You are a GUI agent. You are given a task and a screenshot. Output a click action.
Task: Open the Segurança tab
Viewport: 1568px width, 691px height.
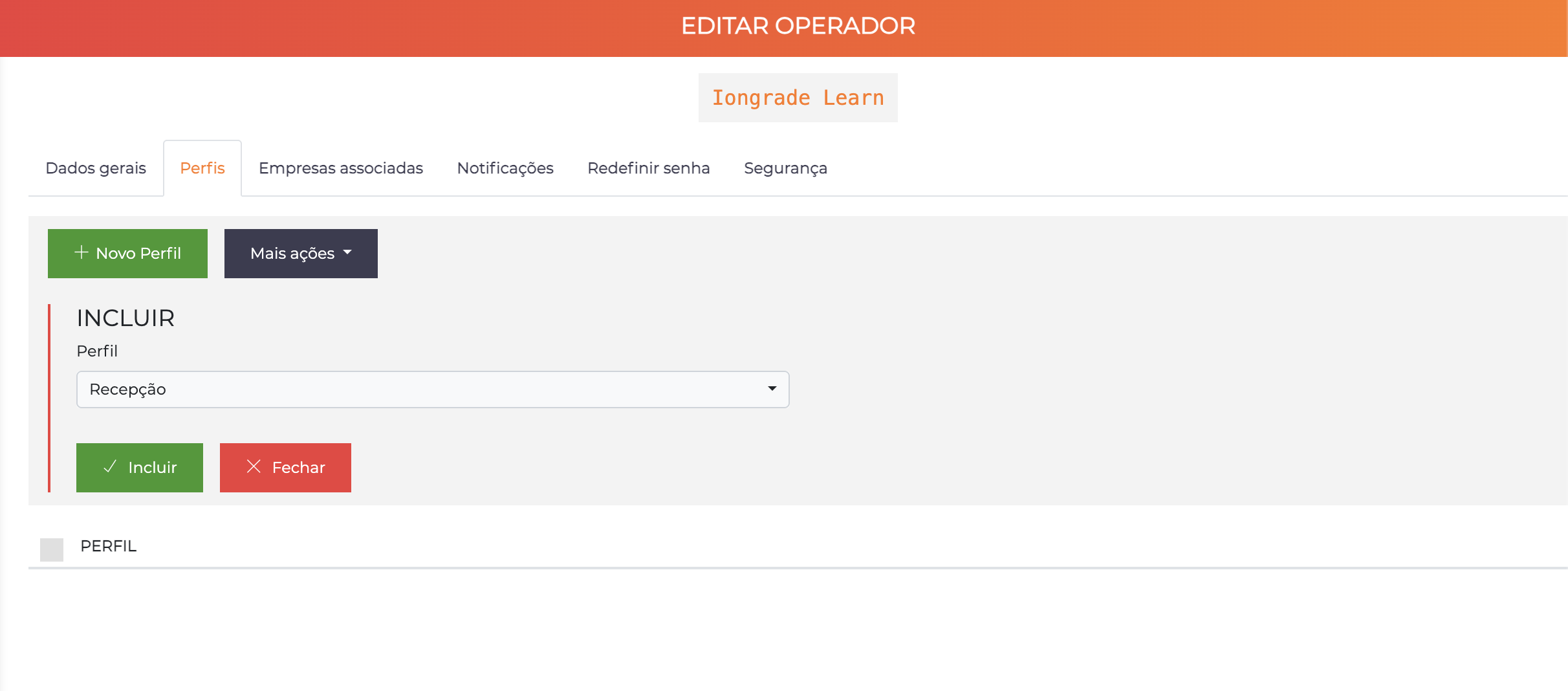pos(785,168)
